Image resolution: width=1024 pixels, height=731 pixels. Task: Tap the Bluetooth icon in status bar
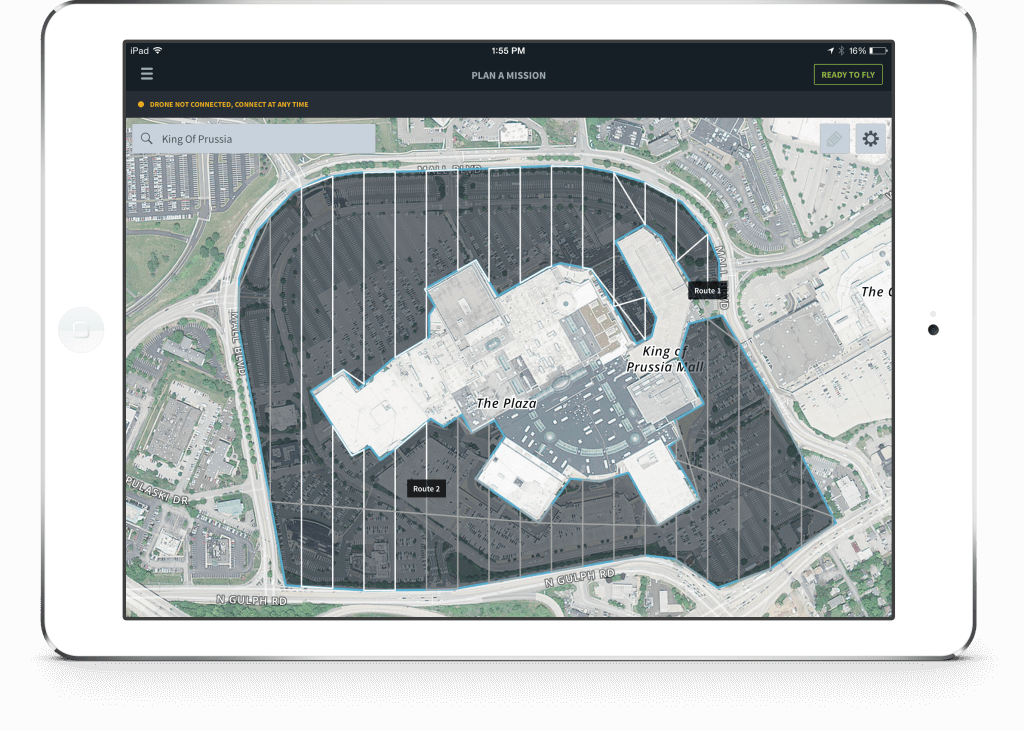pos(841,50)
